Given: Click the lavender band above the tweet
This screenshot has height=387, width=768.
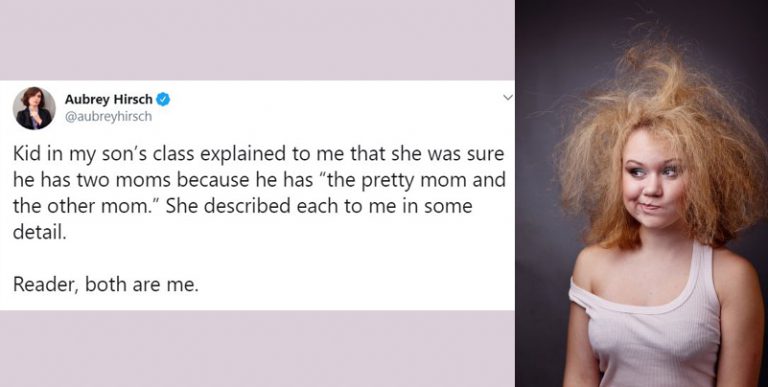Looking at the screenshot, I should pos(257,40).
